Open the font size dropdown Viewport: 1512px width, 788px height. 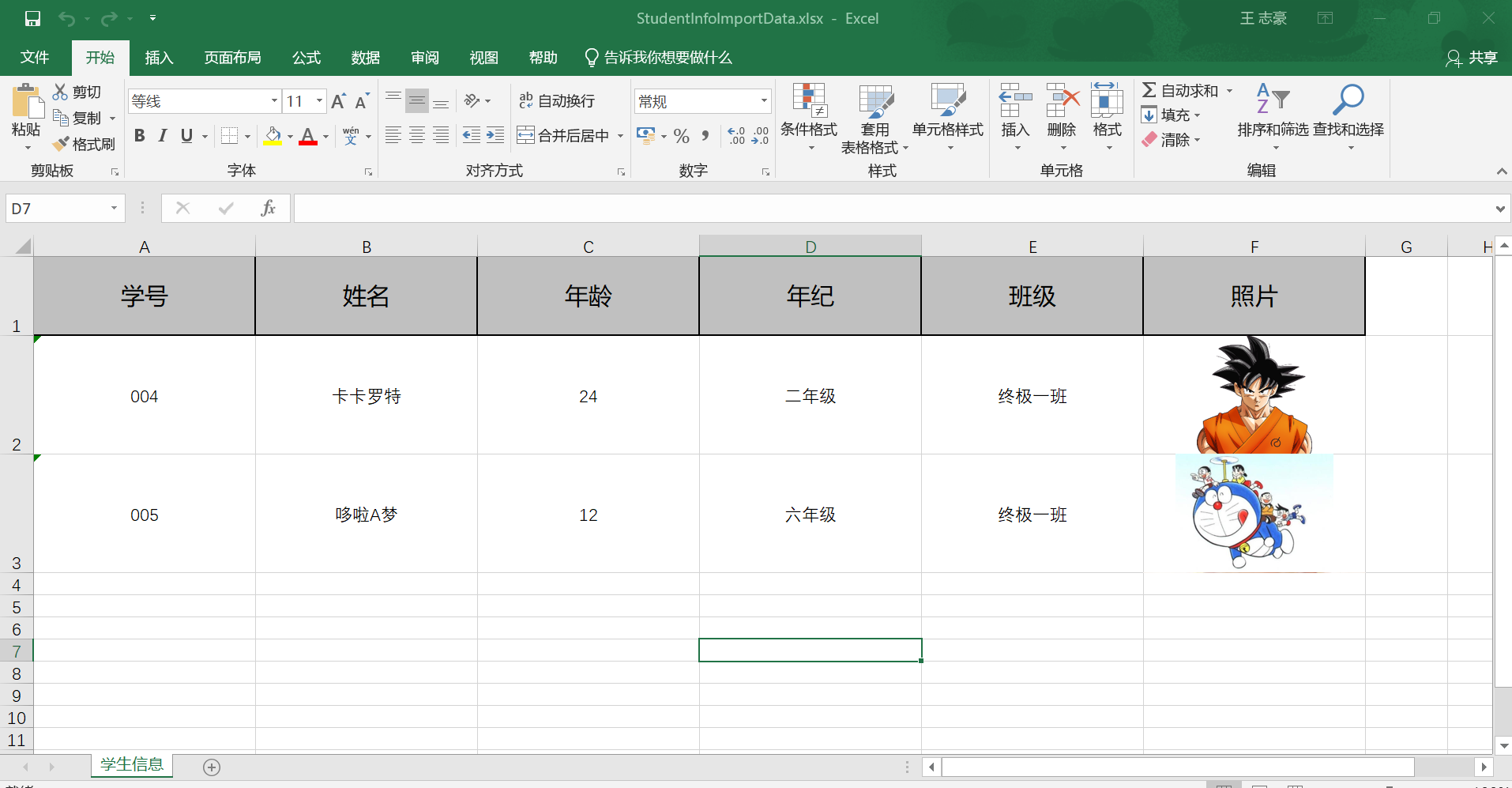[318, 100]
